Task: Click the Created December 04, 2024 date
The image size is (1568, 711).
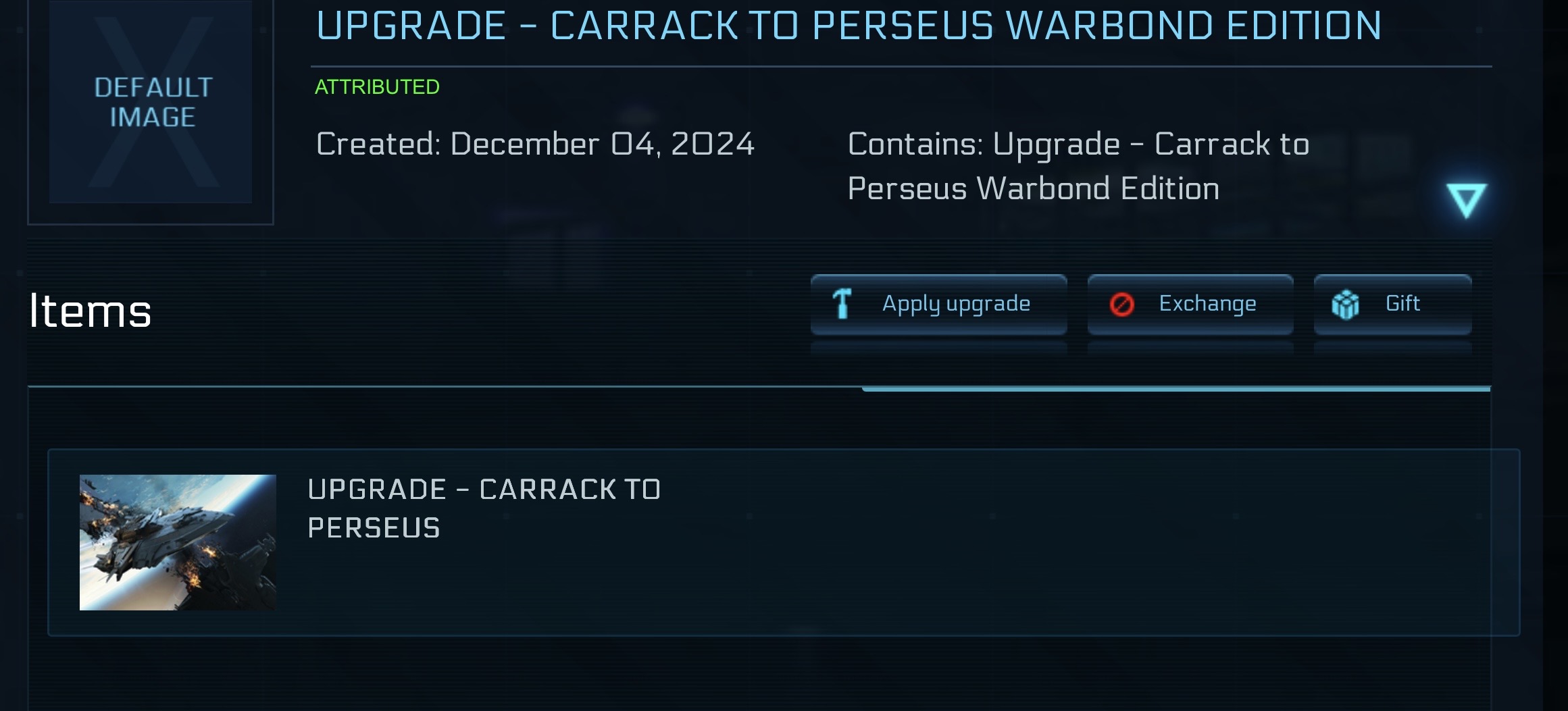Action: pos(535,144)
